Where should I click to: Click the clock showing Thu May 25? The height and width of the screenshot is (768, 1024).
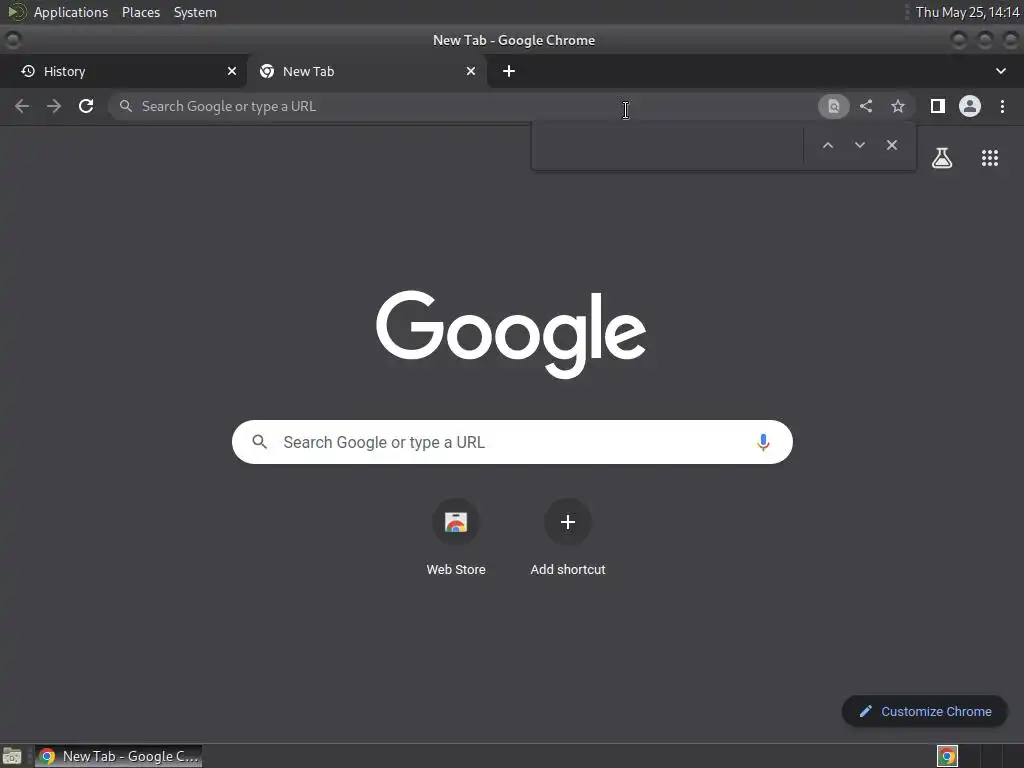(967, 12)
